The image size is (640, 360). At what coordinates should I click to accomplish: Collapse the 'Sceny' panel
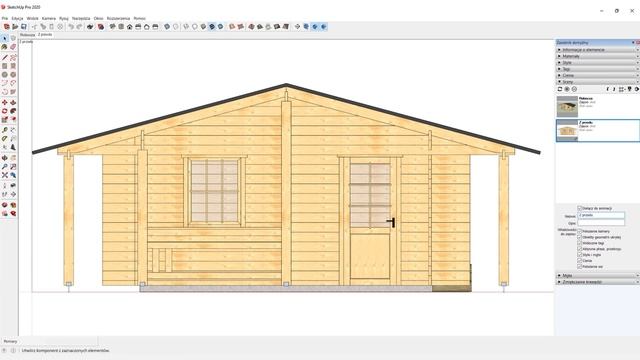click(598, 82)
